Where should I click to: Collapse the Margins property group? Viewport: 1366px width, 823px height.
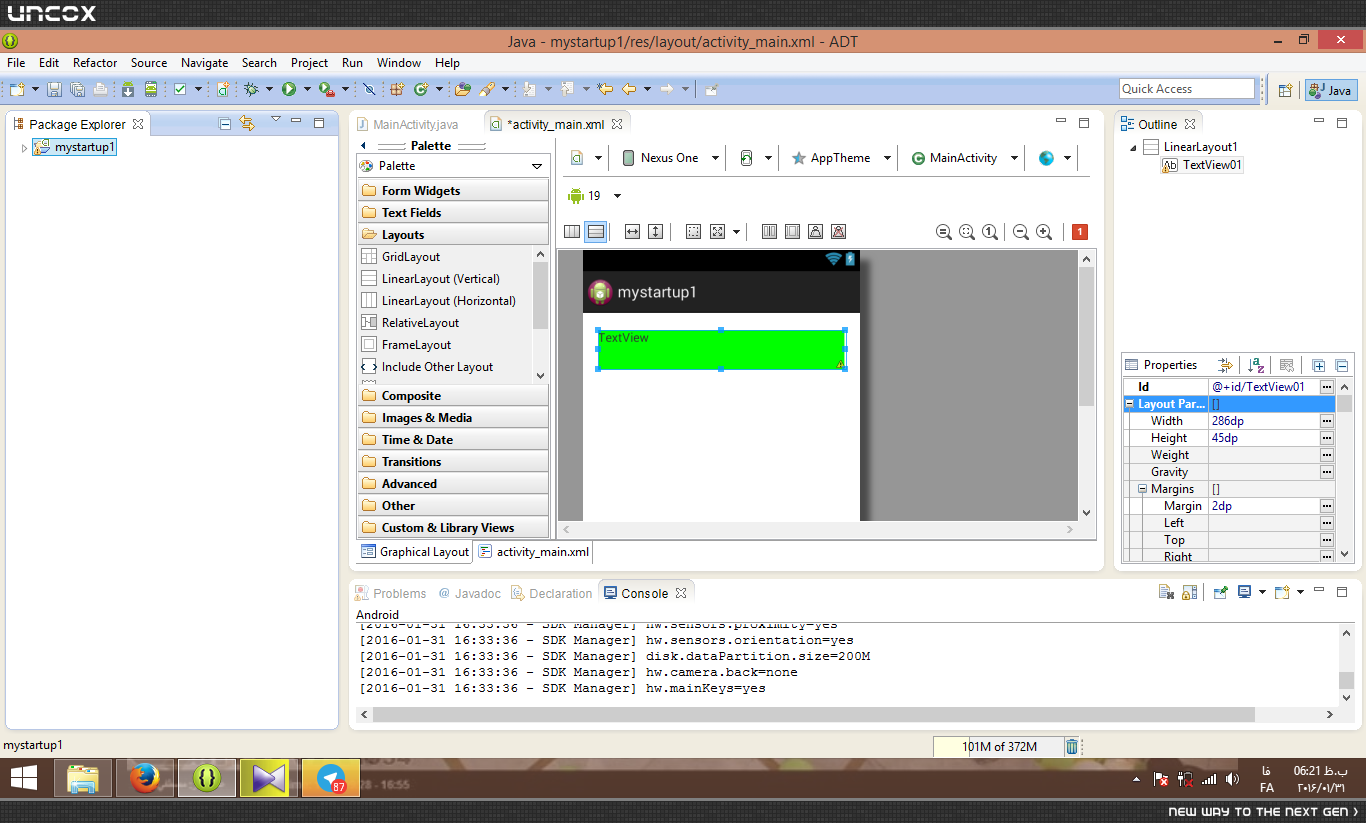click(1142, 489)
